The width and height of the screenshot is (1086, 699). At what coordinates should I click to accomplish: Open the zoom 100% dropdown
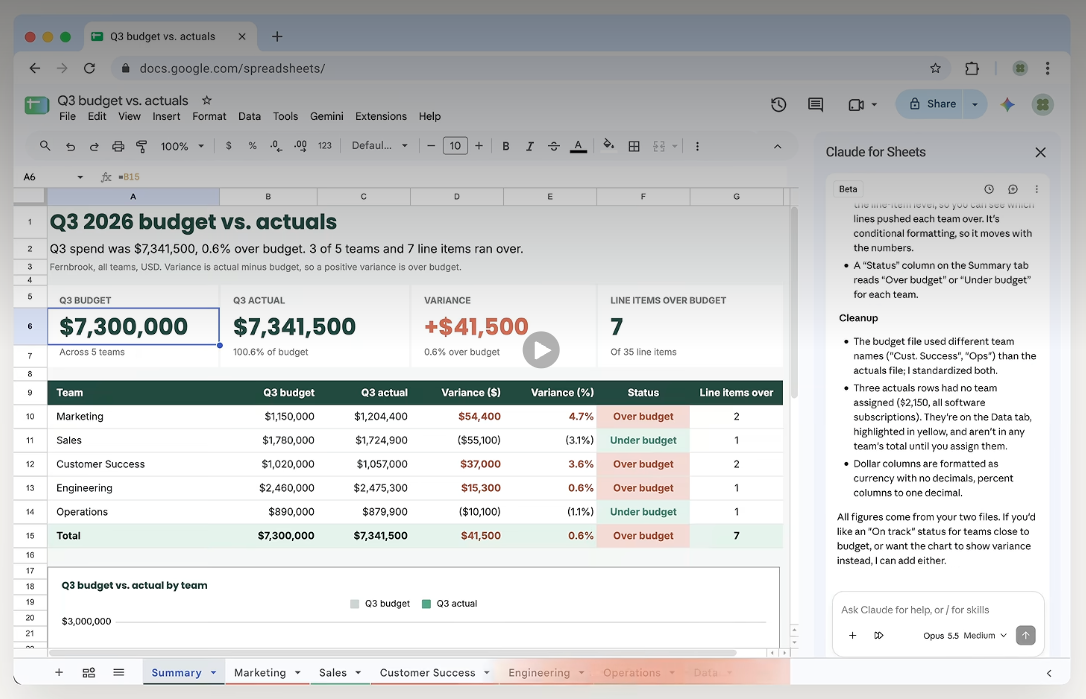pos(183,146)
